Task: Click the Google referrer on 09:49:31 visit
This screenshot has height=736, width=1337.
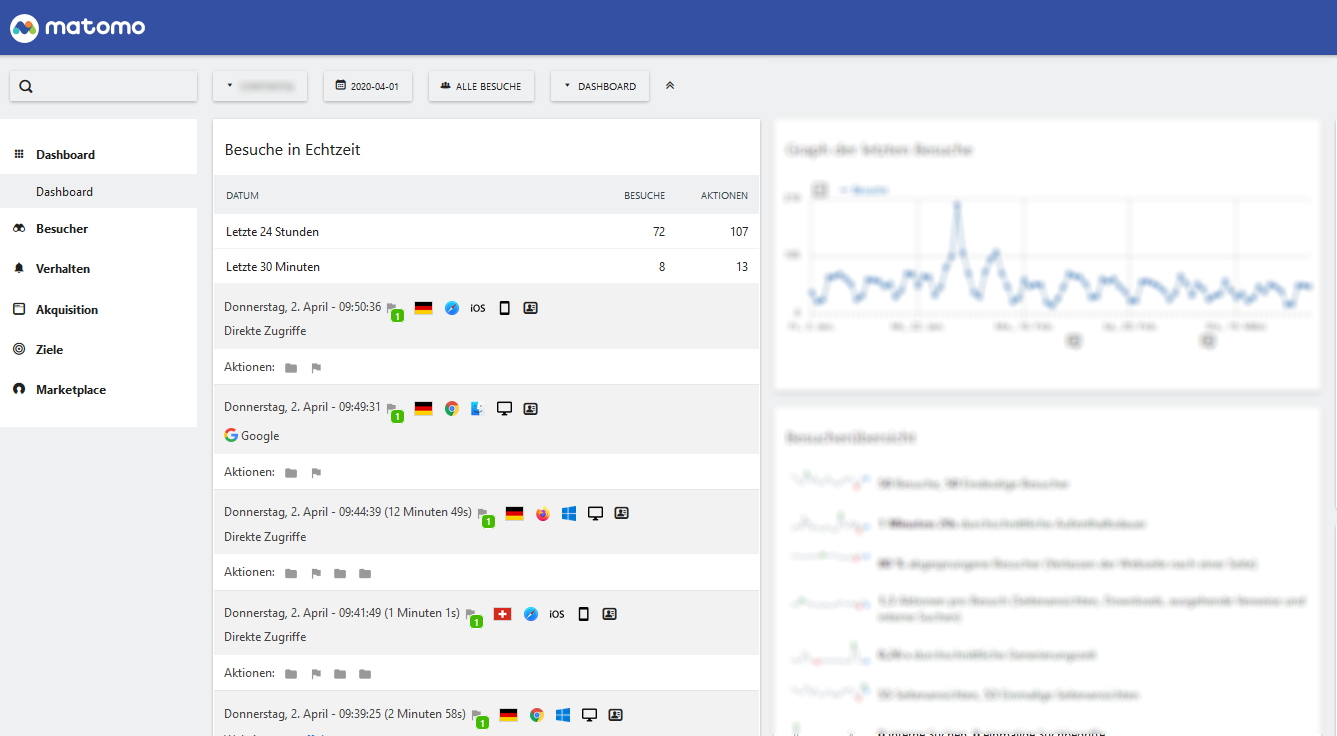Action: (252, 436)
